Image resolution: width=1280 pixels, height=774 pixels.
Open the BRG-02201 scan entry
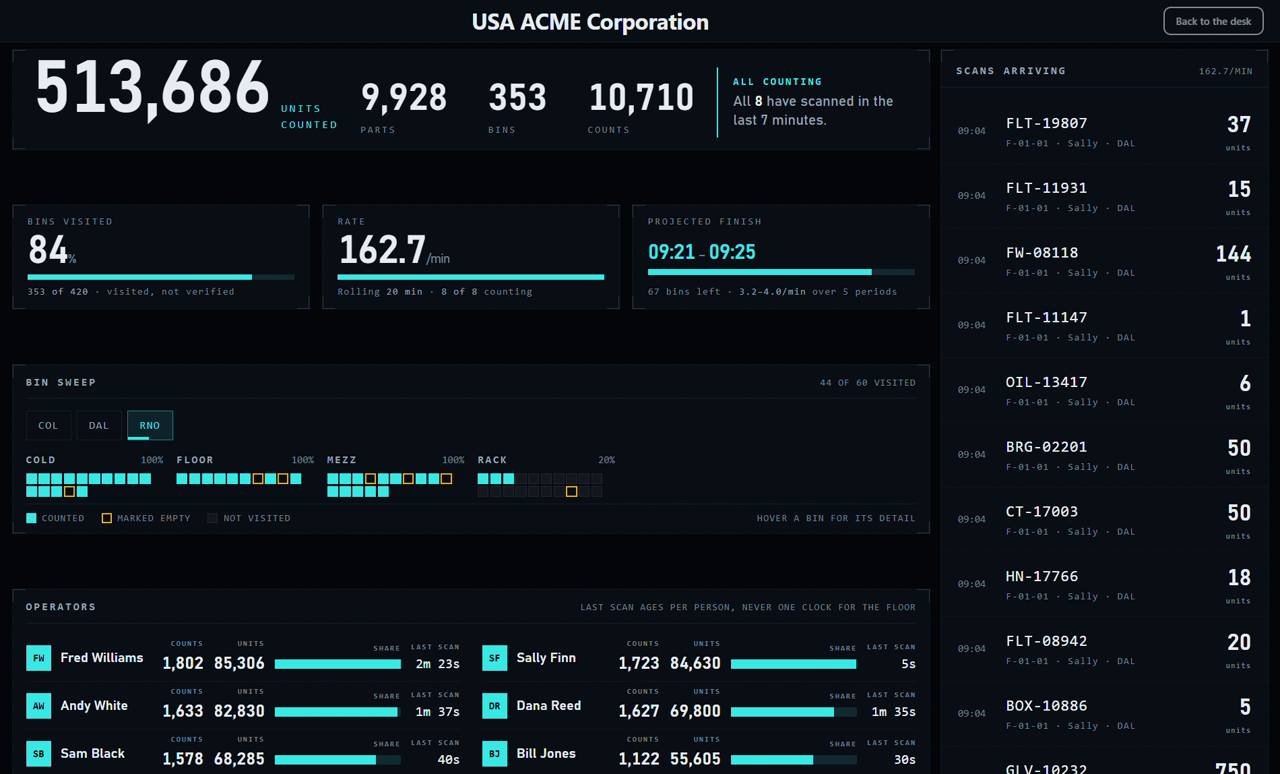click(x=1104, y=455)
